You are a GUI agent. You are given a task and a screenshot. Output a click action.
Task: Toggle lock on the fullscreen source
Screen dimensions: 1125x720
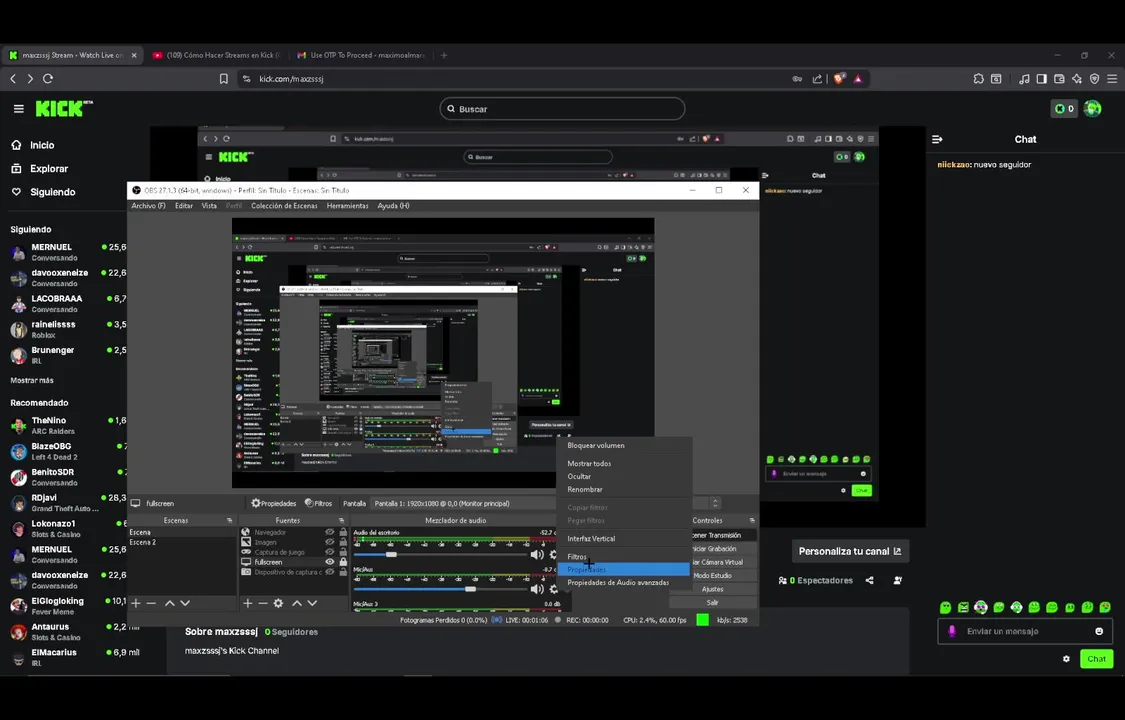[343, 562]
